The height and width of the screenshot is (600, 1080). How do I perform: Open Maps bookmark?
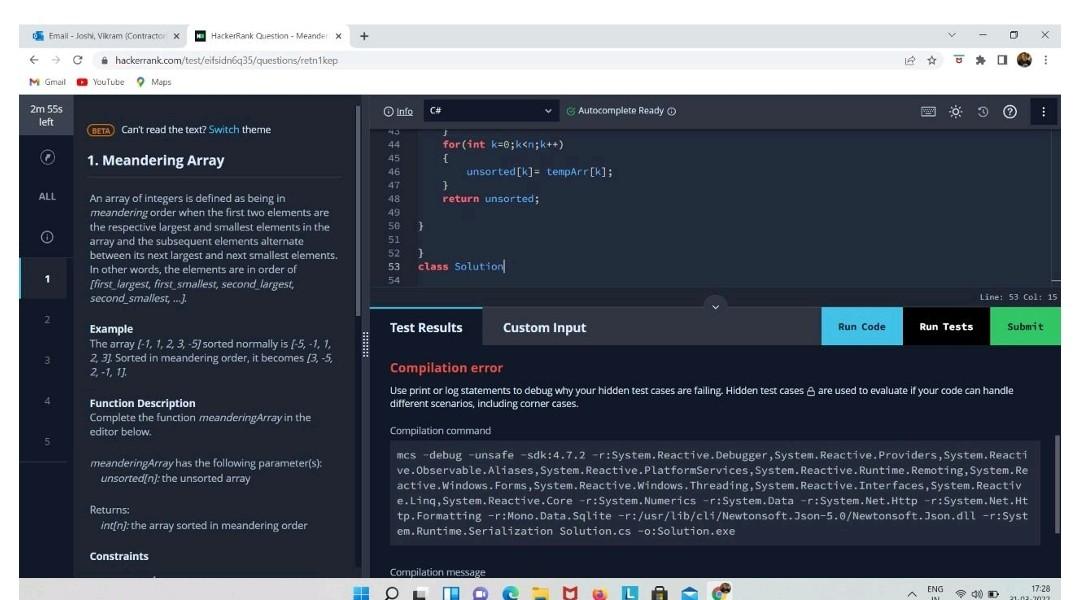tap(154, 82)
